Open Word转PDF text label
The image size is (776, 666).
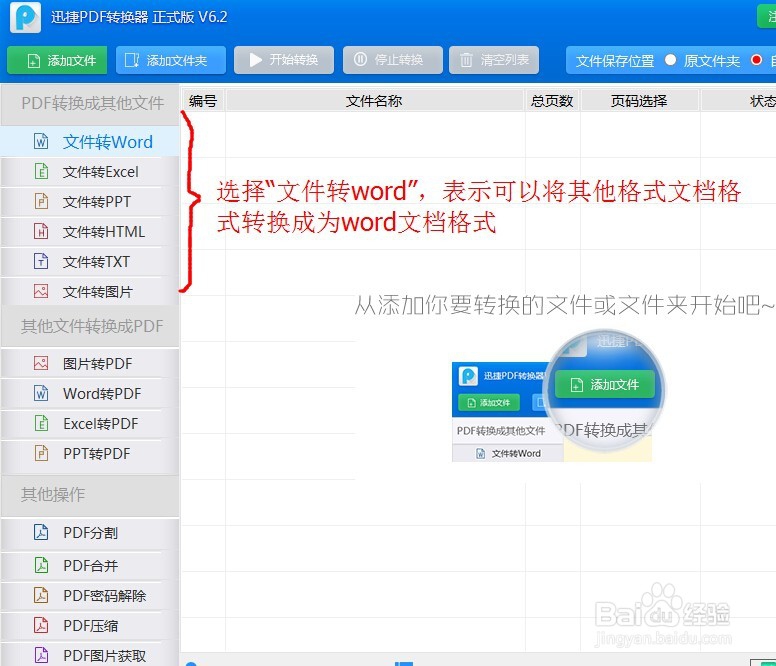pyautogui.click(x=102, y=394)
